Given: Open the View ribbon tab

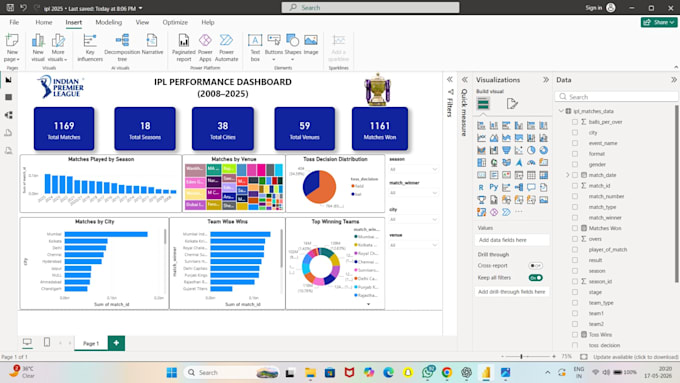Looking at the screenshot, I should [x=142, y=22].
